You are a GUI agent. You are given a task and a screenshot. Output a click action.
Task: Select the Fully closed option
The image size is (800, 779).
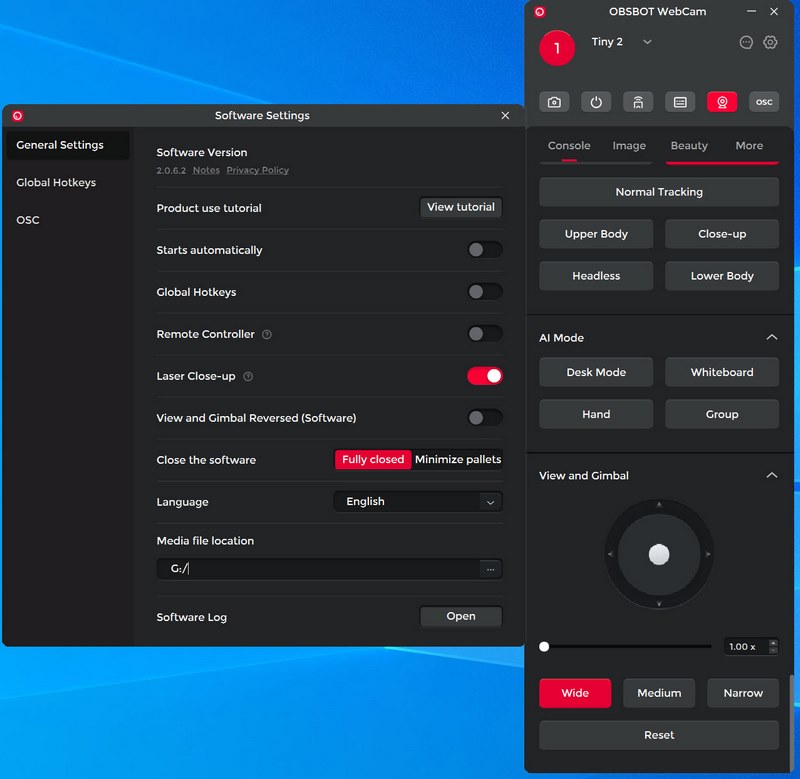(x=373, y=460)
